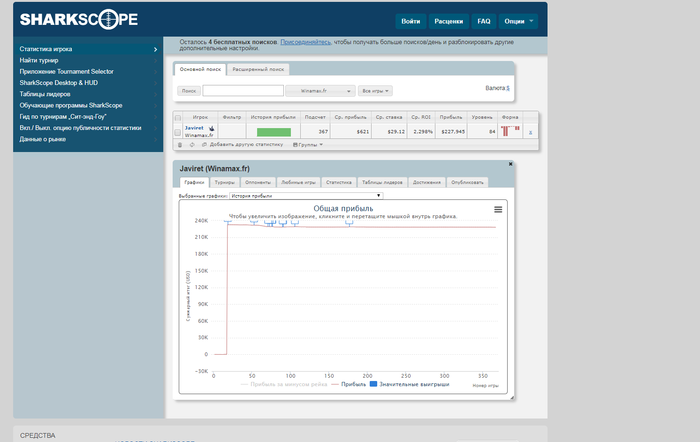Click the trash icon below the results table
Viewport: 700px width, 442px height.
pyautogui.click(x=180, y=145)
